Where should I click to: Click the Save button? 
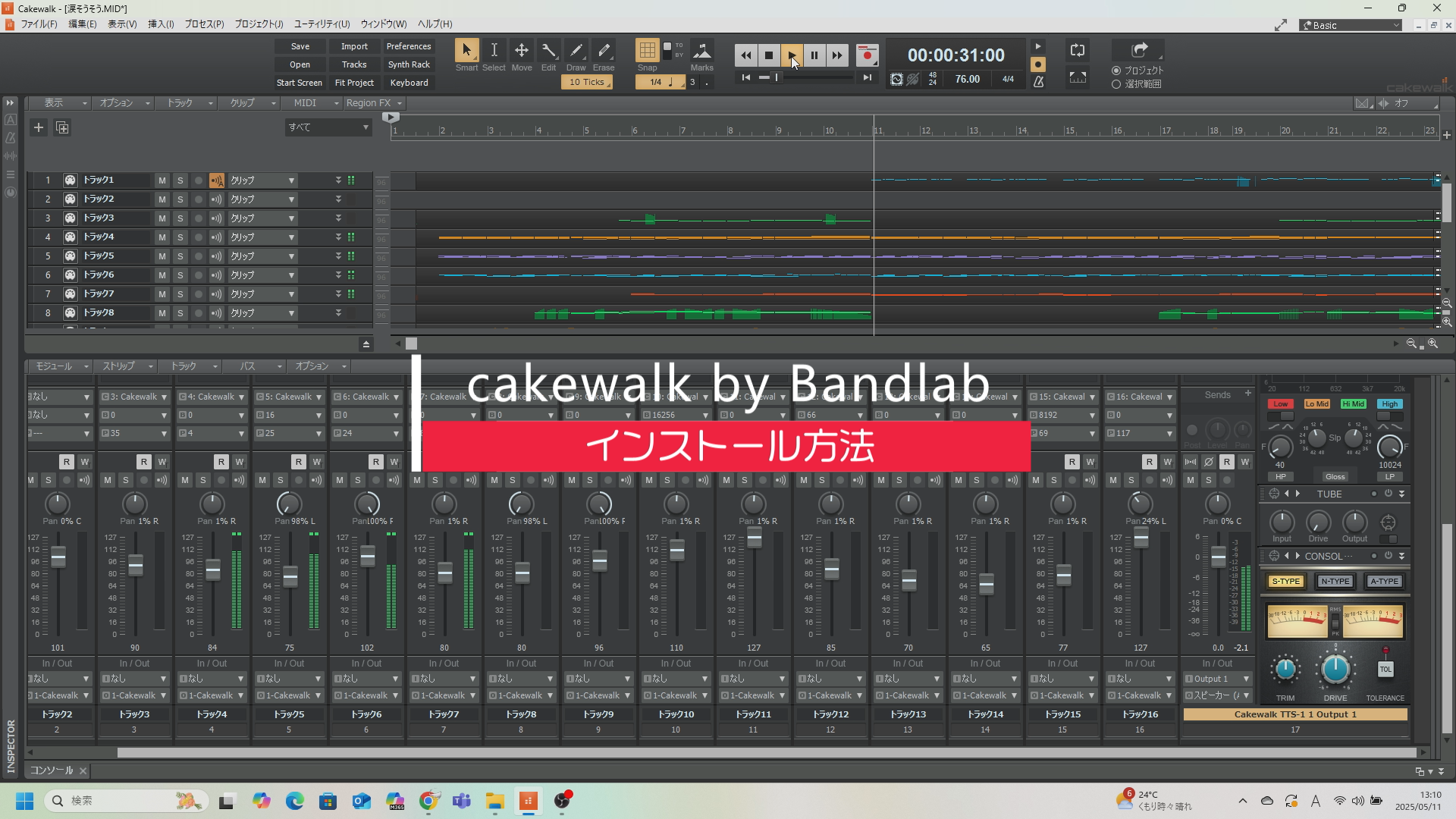(300, 46)
